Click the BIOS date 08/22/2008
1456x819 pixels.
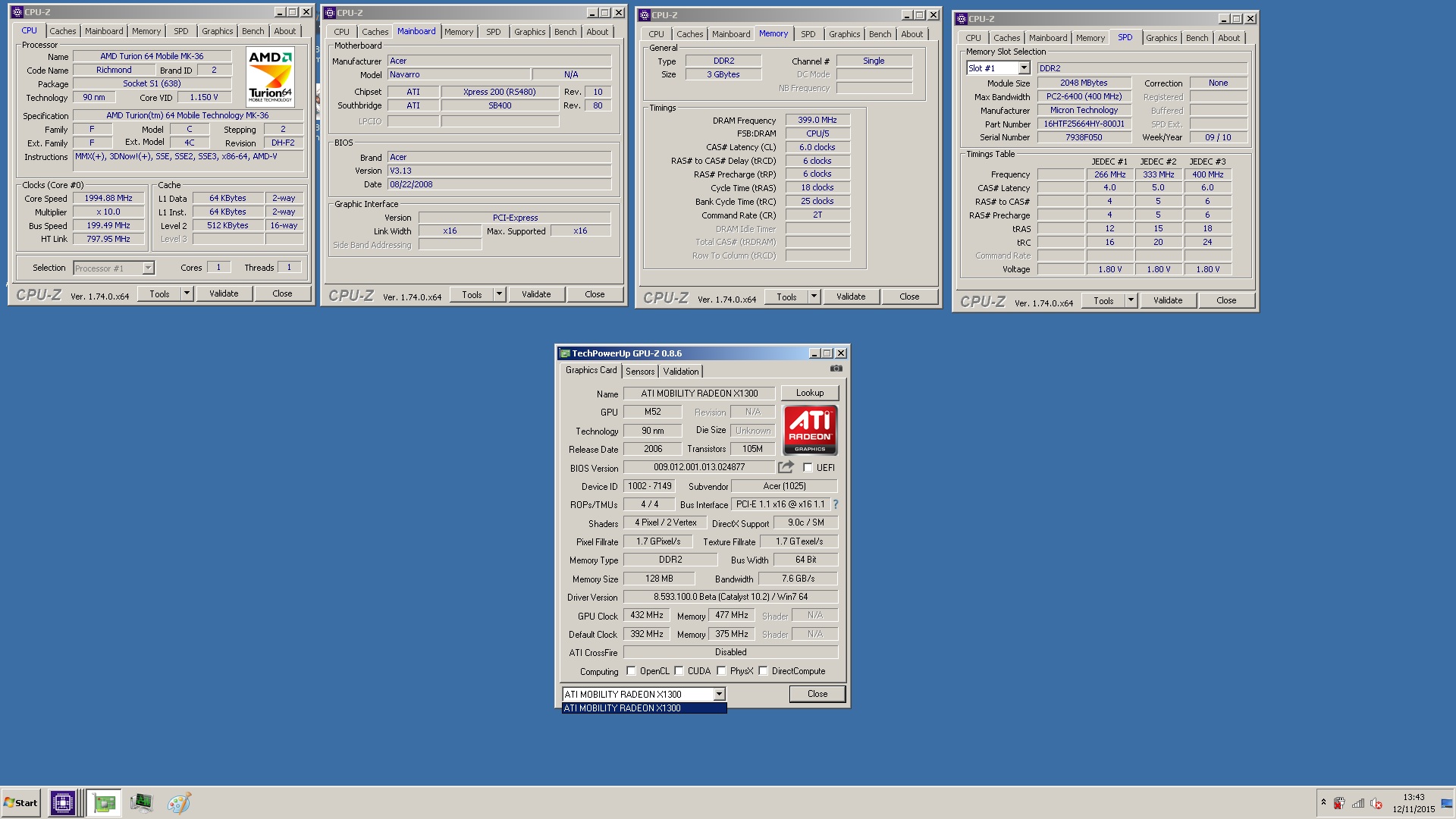(x=499, y=184)
